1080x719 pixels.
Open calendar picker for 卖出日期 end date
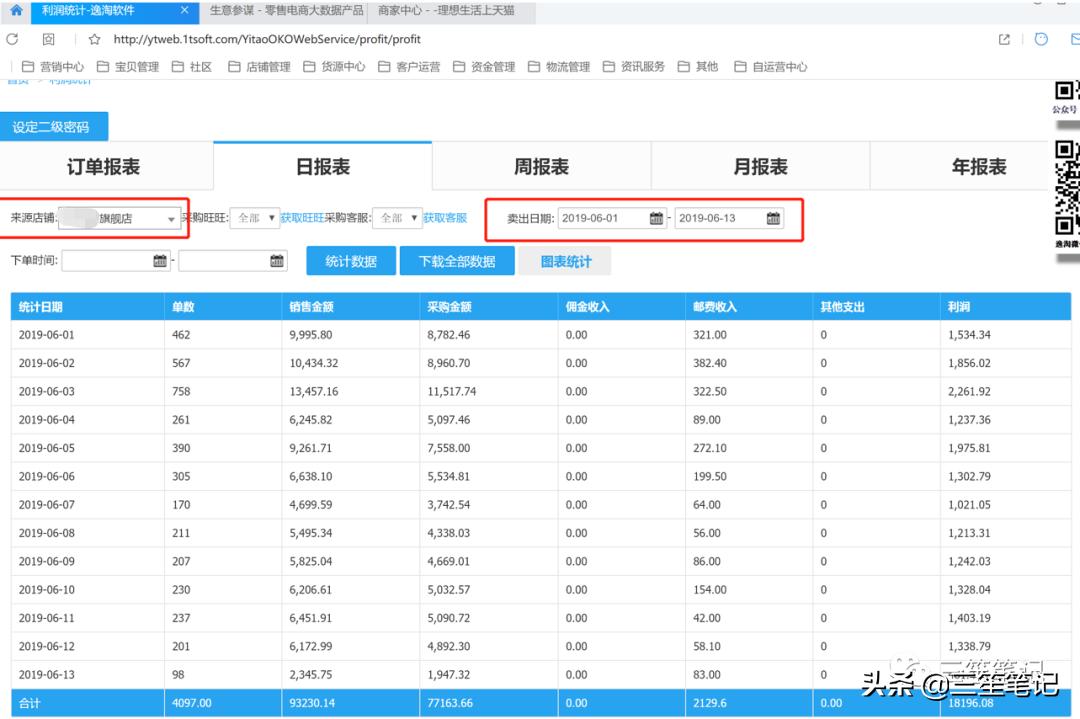click(773, 216)
